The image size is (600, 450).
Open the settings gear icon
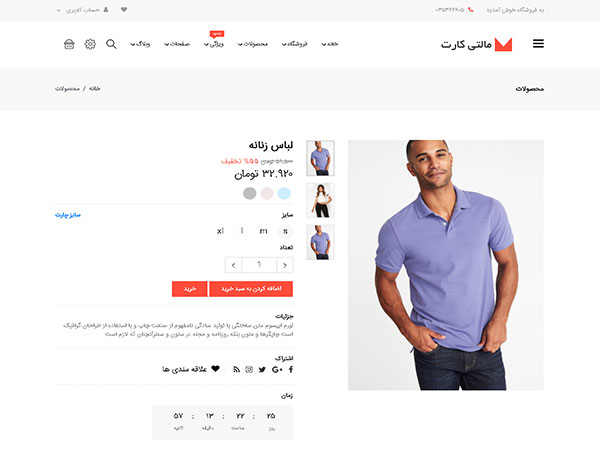(x=90, y=44)
